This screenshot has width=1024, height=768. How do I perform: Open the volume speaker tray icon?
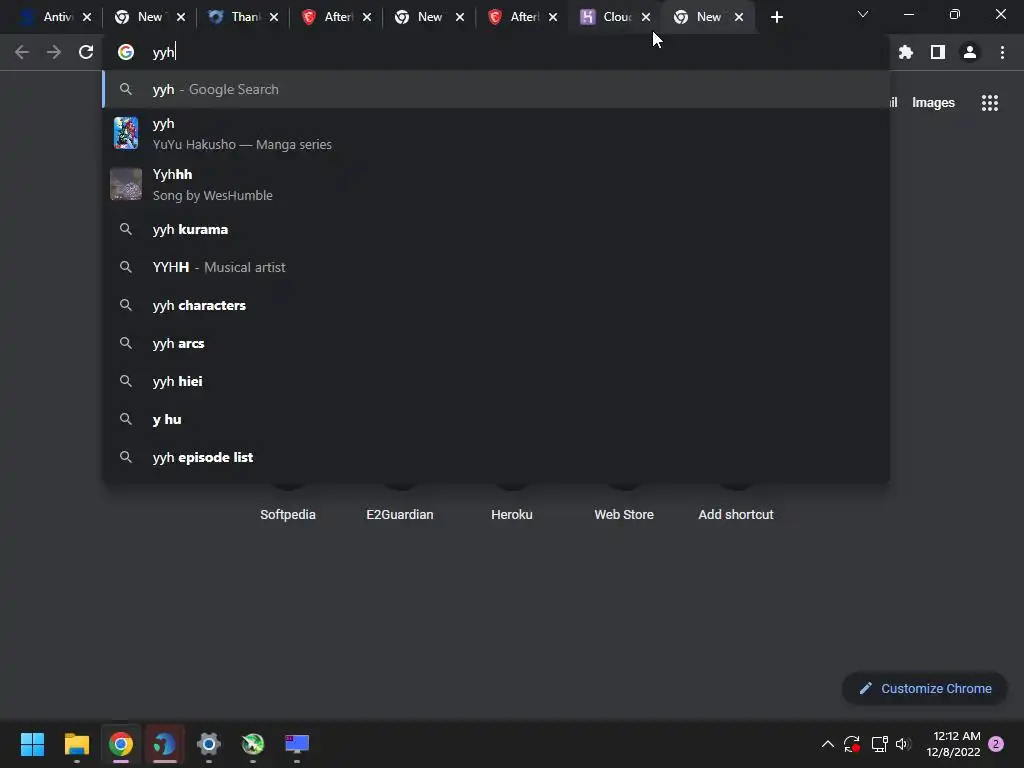[x=903, y=744]
